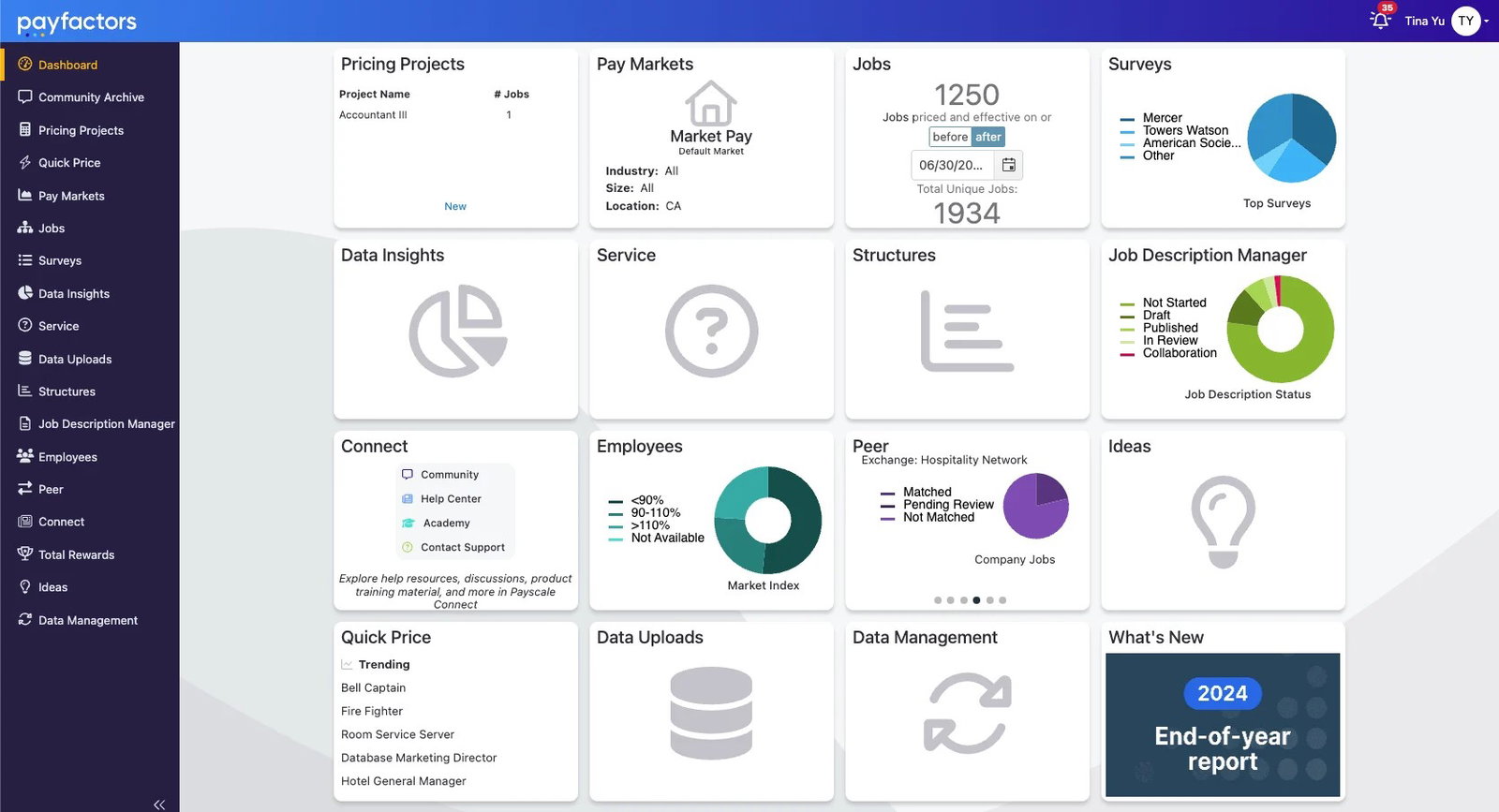Click the Total Rewards trophy icon
Screen dimensions: 1499x812
pos(25,554)
